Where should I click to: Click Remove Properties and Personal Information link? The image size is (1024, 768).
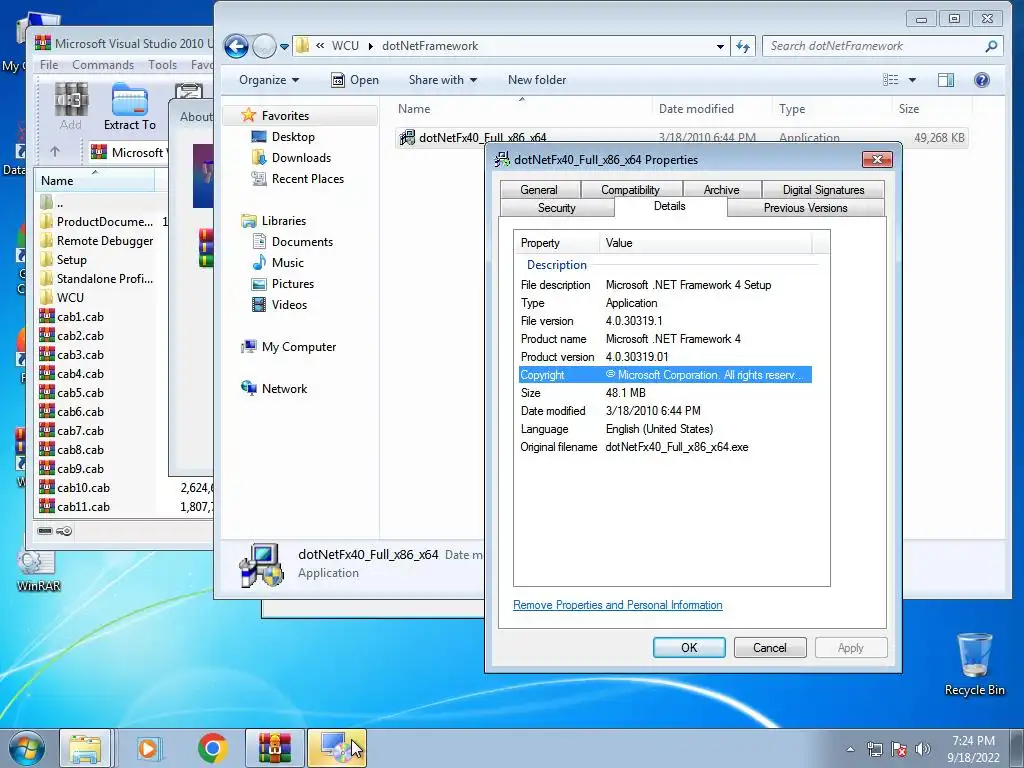(617, 605)
